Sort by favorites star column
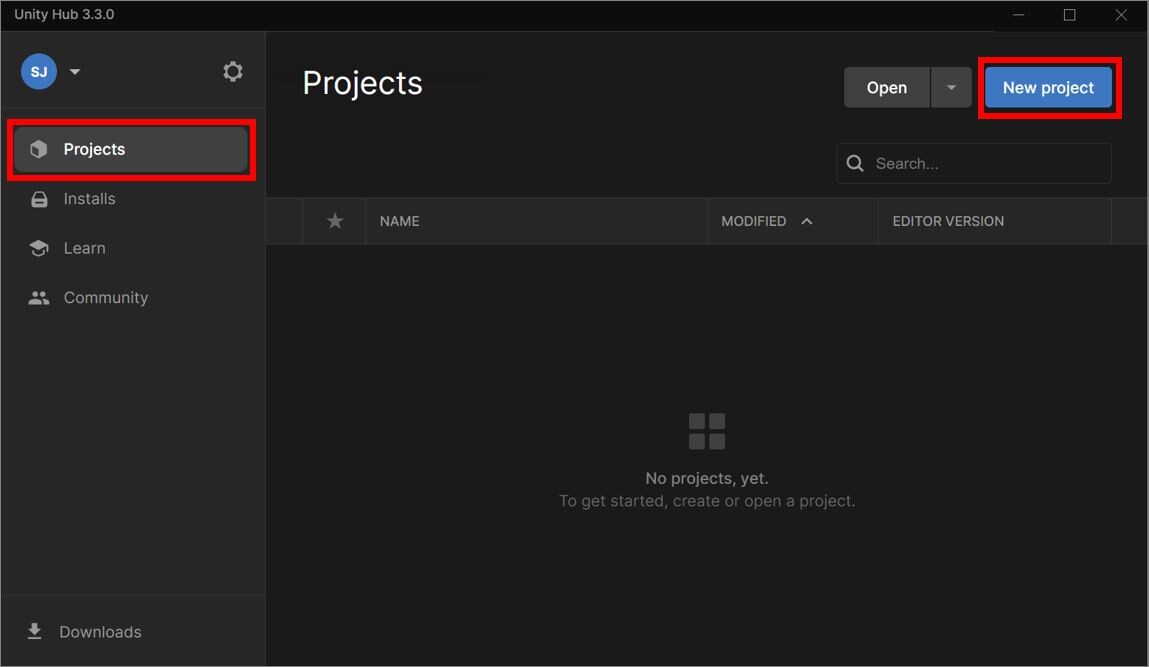 tap(335, 221)
